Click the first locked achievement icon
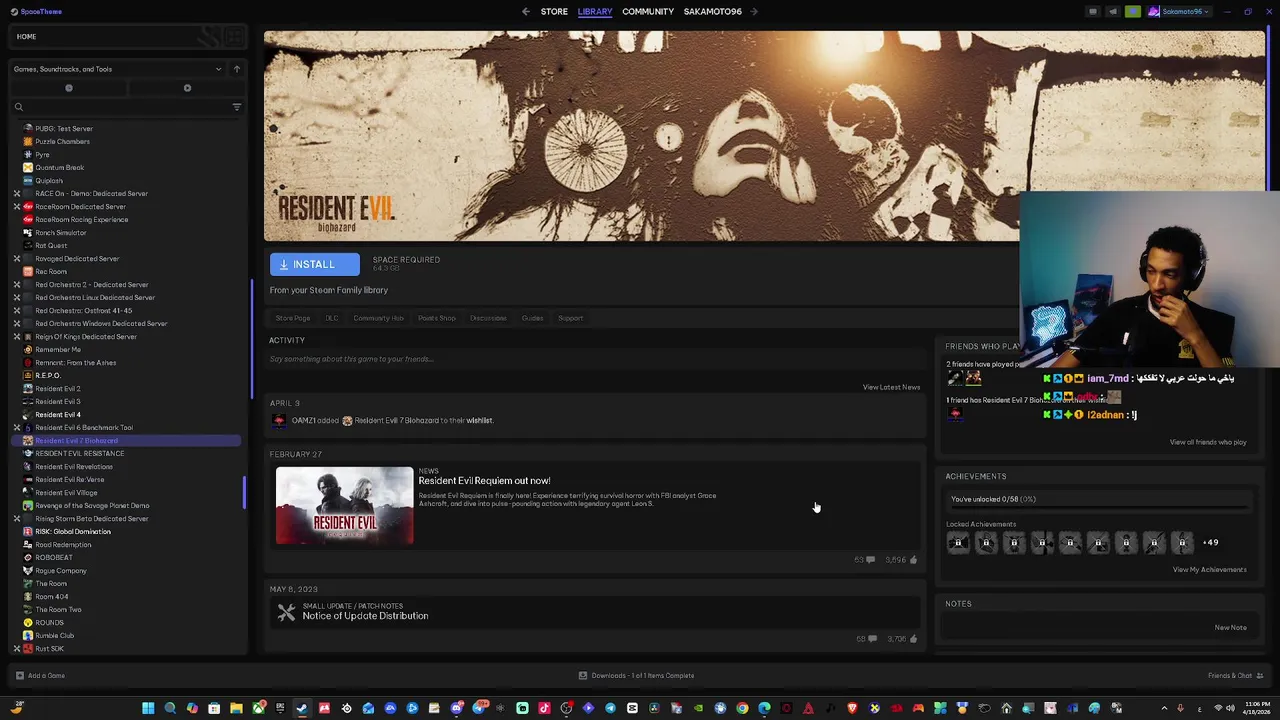Viewport: 1280px width, 720px height. (x=958, y=543)
